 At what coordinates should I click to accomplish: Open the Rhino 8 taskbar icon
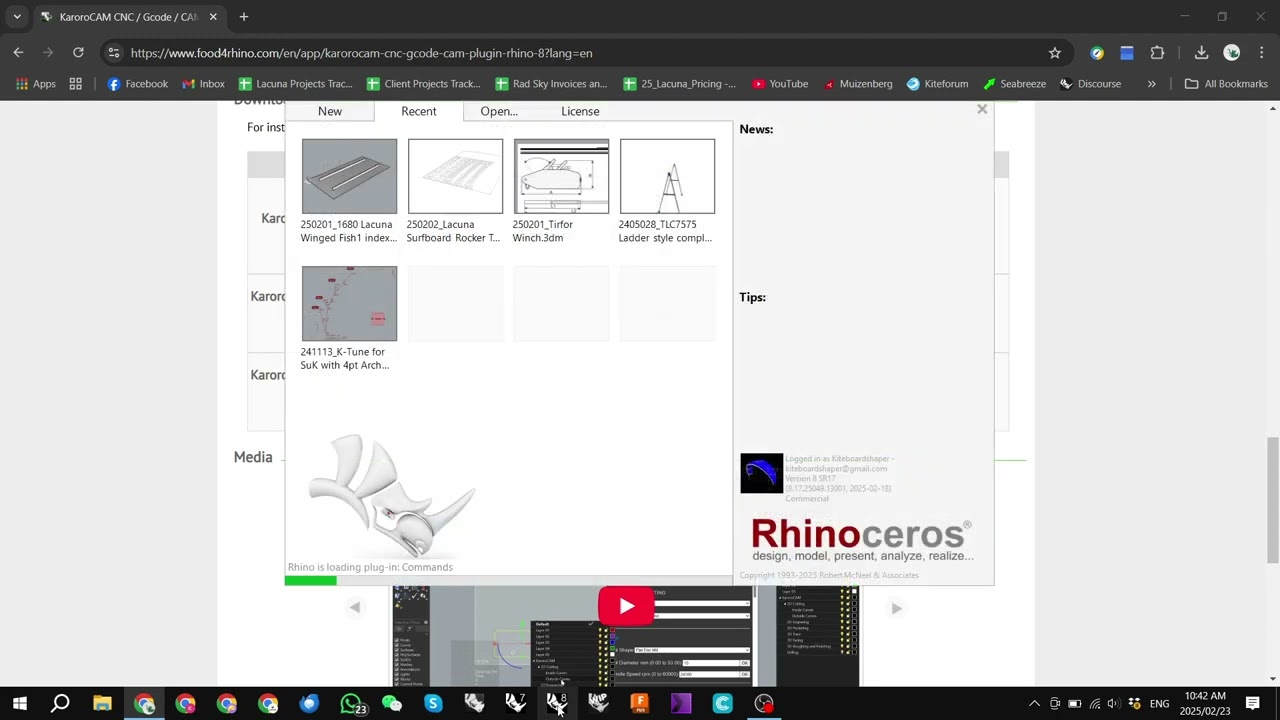(557, 703)
